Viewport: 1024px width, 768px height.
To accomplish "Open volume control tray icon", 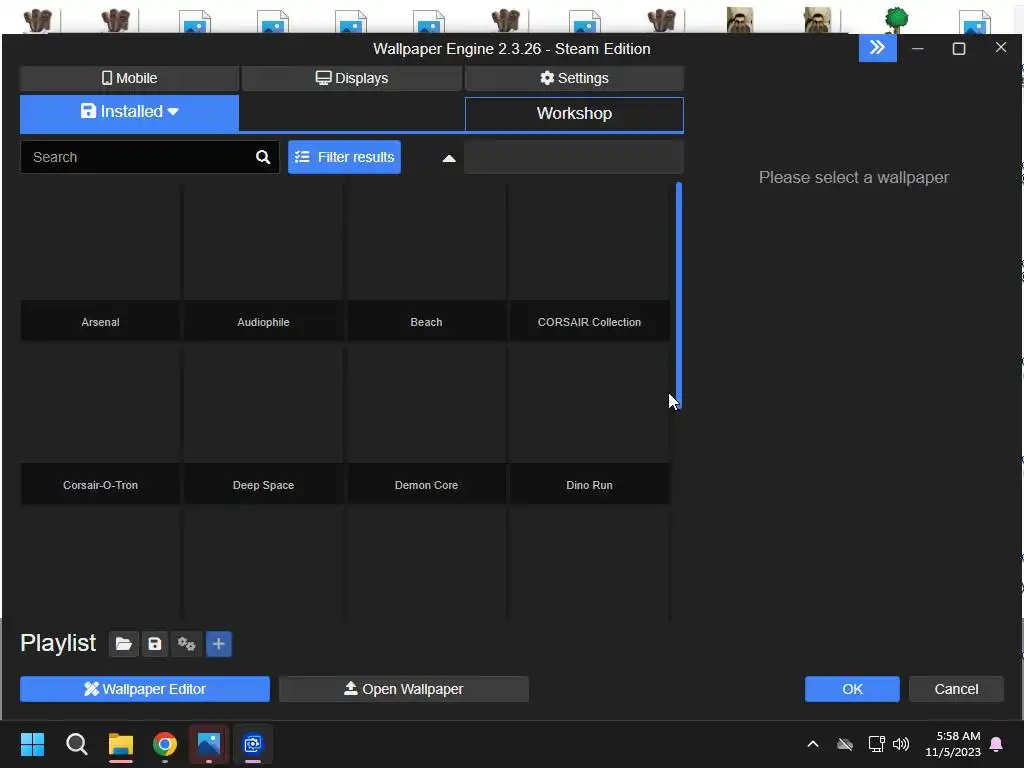I will [x=901, y=744].
